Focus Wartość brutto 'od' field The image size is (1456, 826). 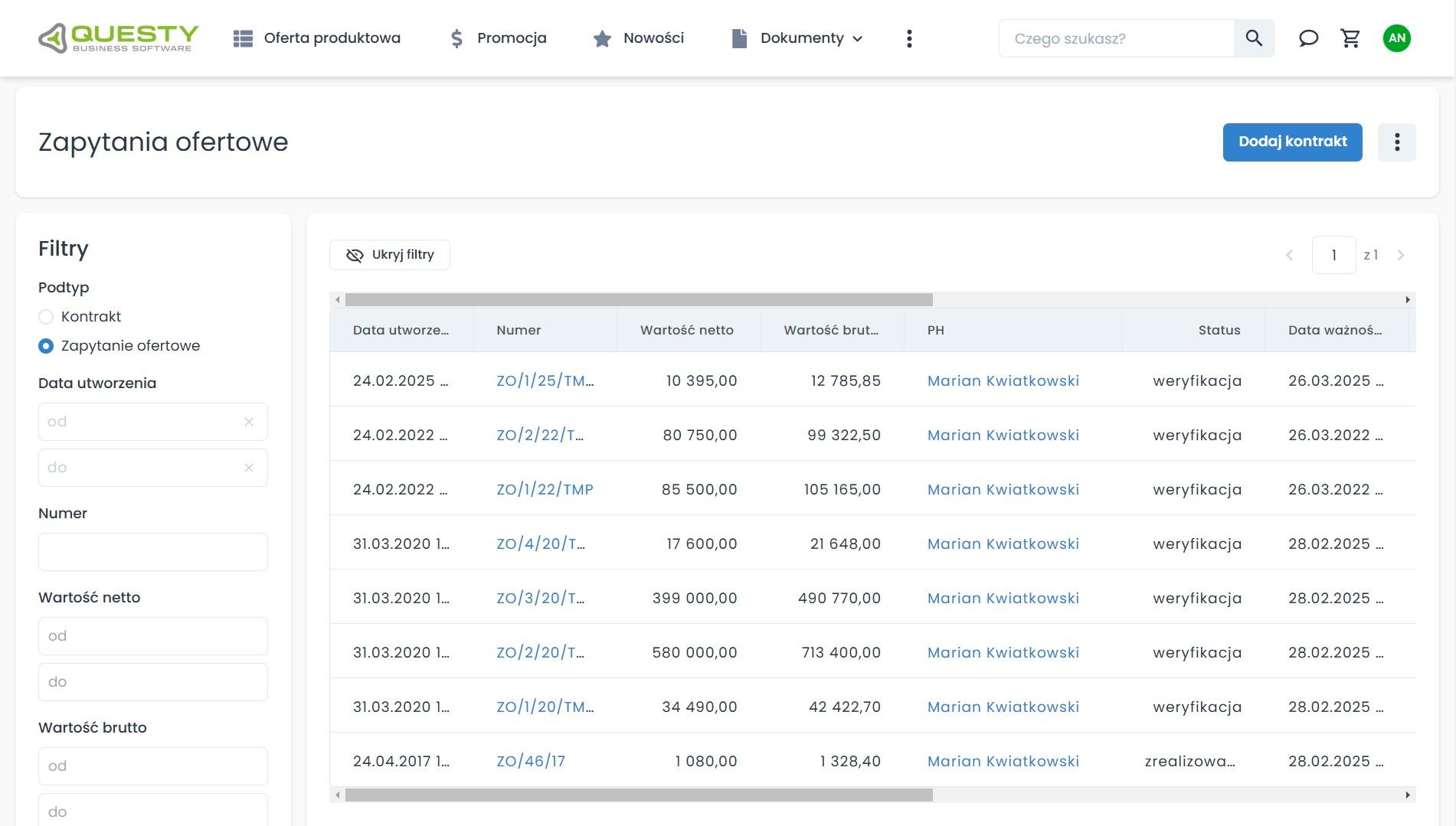coord(153,766)
